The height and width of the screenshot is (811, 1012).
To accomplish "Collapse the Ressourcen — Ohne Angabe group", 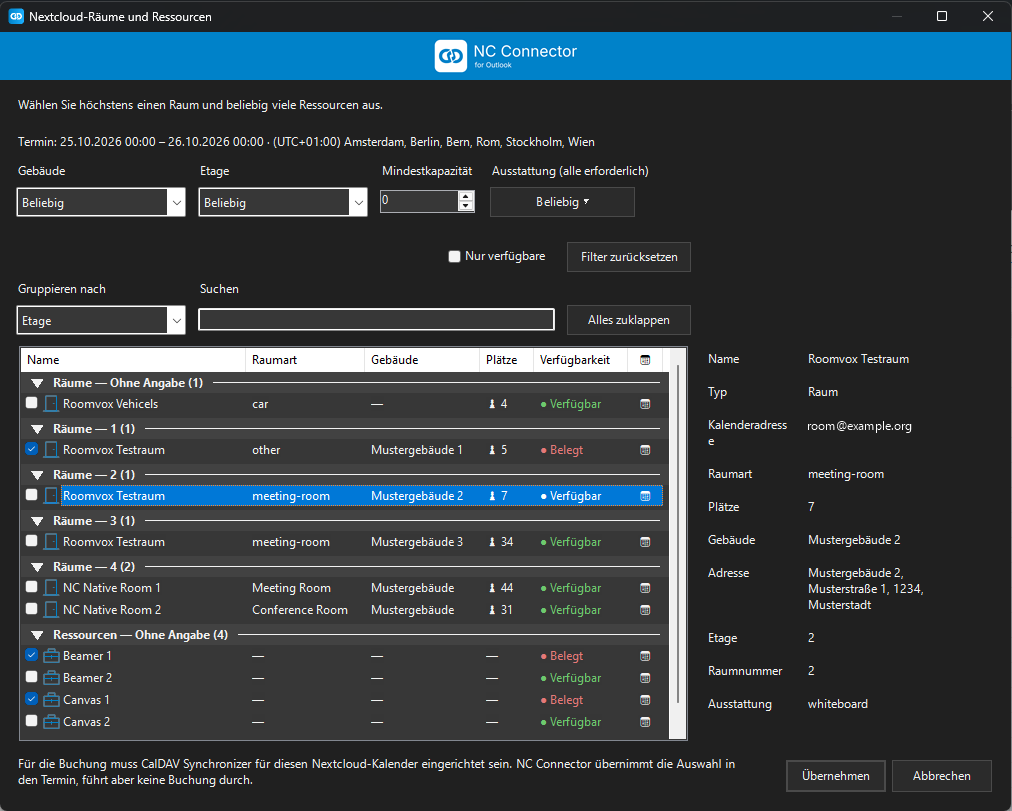I will pyautogui.click(x=37, y=636).
